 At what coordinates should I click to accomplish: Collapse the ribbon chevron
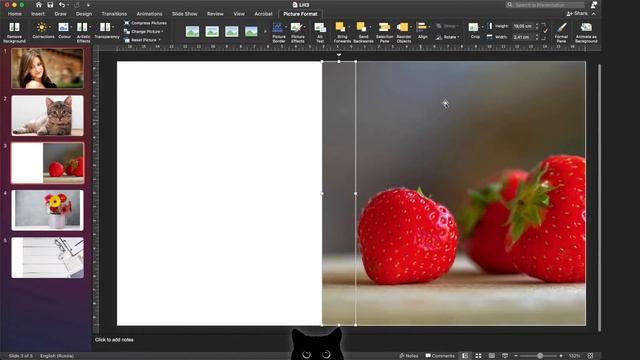(x=594, y=13)
